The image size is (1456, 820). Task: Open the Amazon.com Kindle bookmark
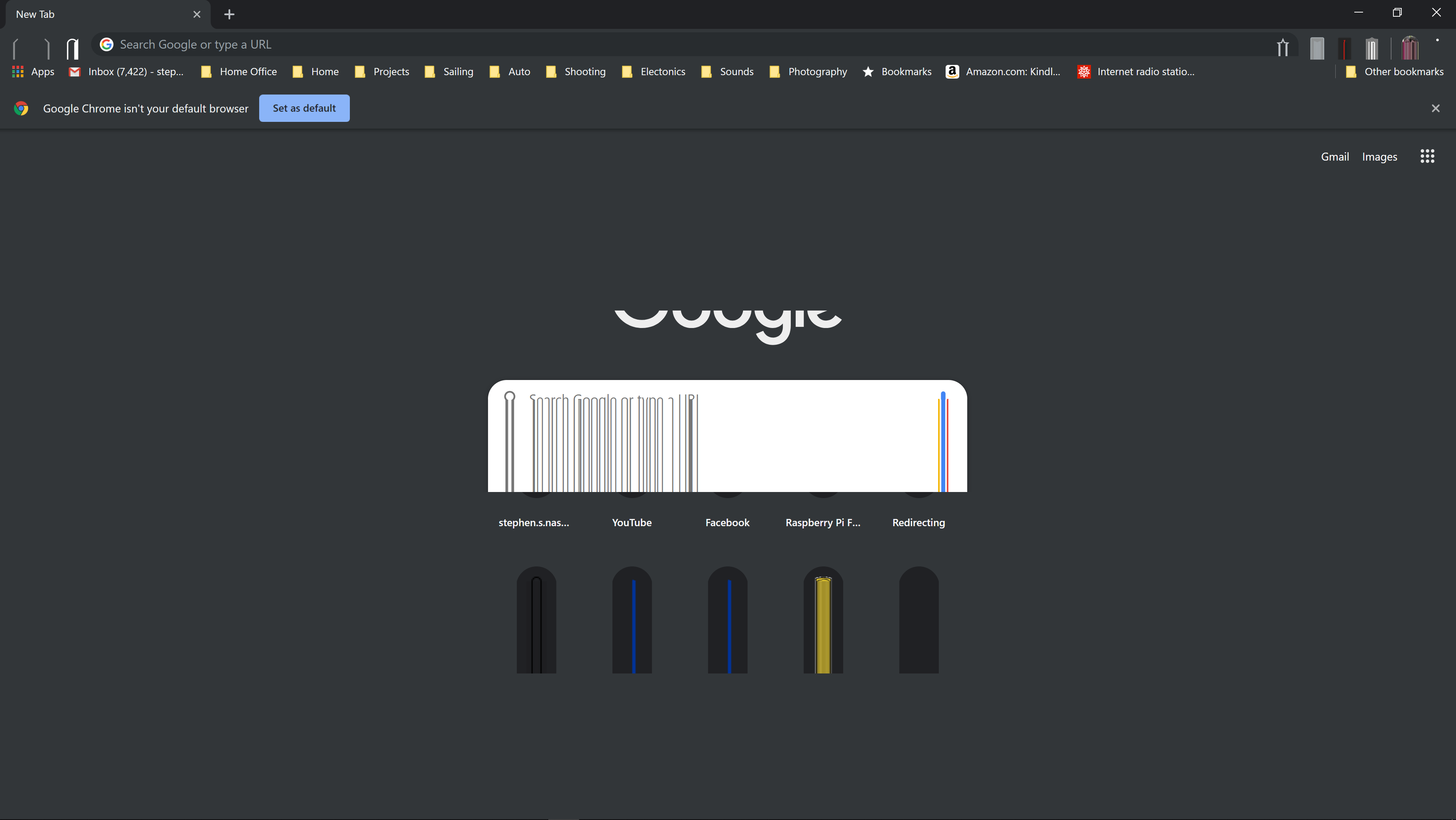1003,72
